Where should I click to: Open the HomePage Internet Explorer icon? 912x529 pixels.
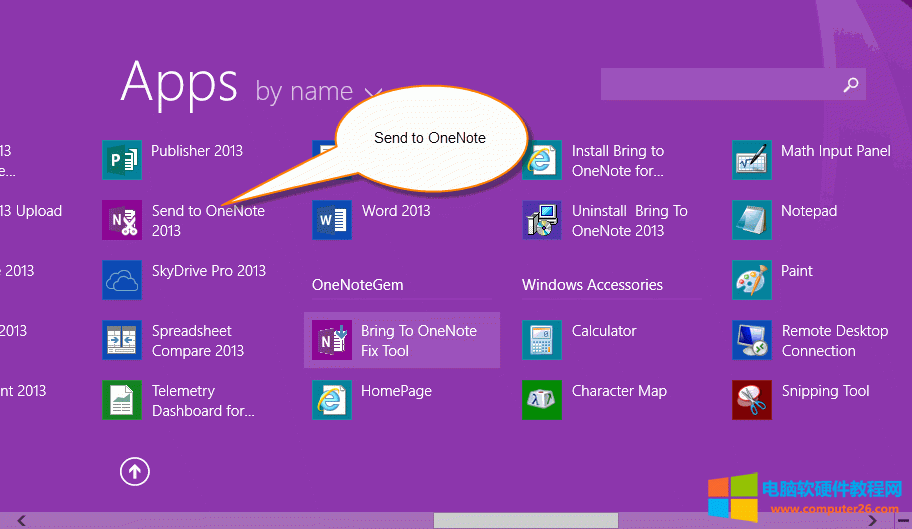tap(331, 400)
